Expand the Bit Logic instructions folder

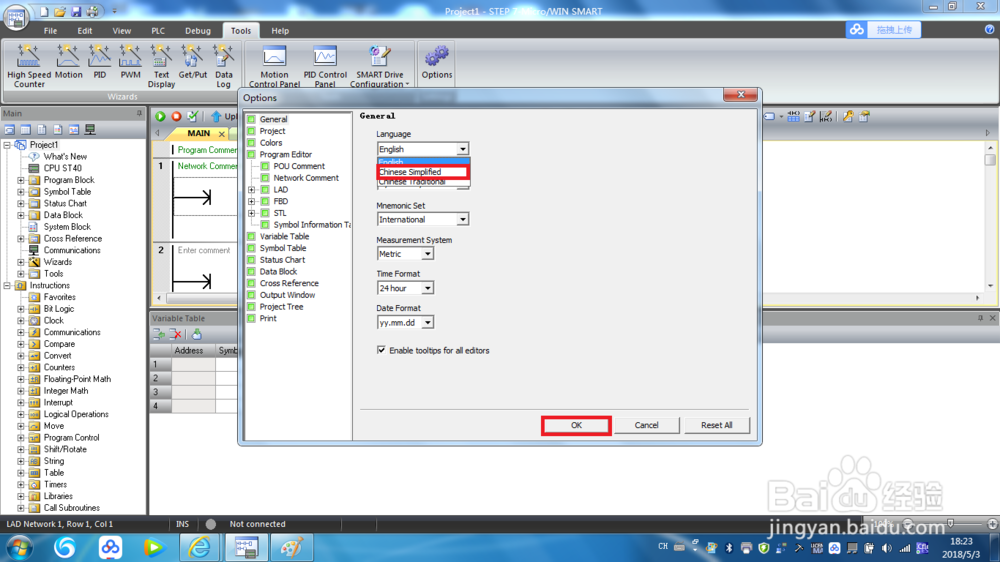[20, 309]
